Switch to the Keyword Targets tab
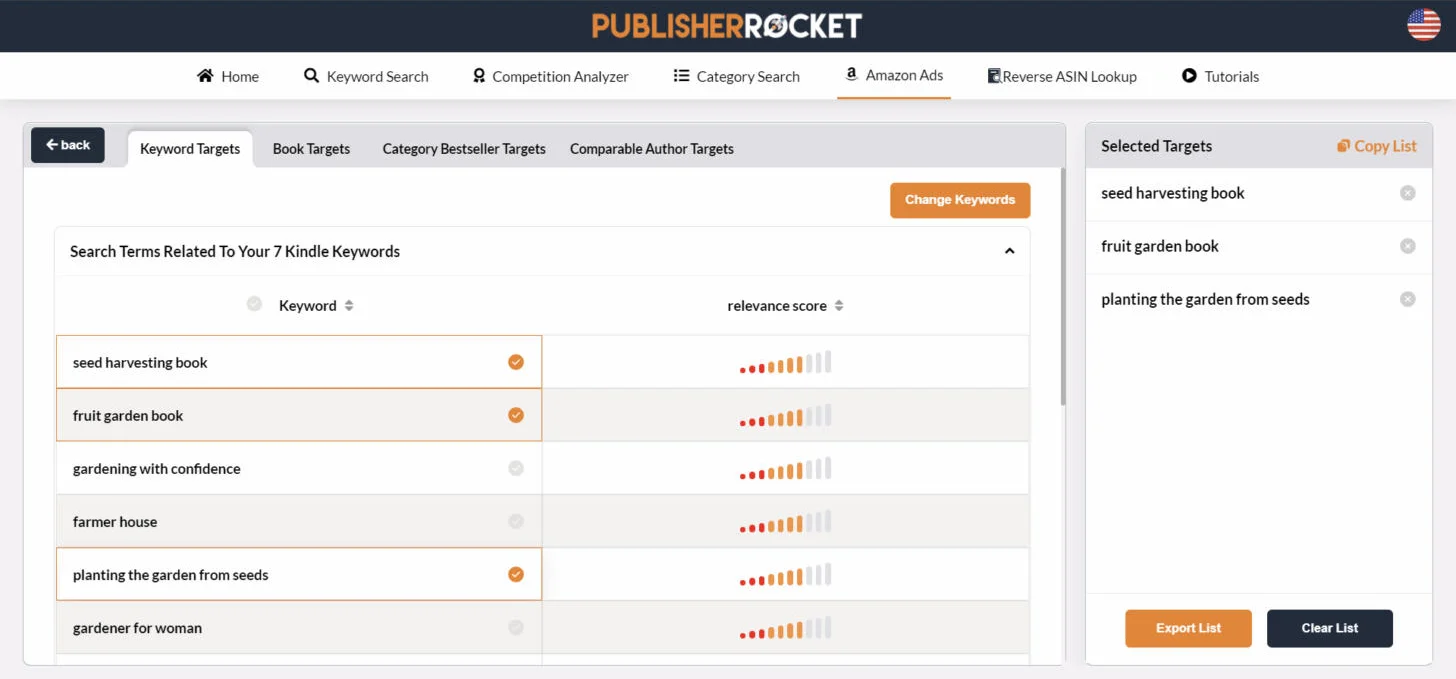1456x679 pixels. click(x=190, y=149)
